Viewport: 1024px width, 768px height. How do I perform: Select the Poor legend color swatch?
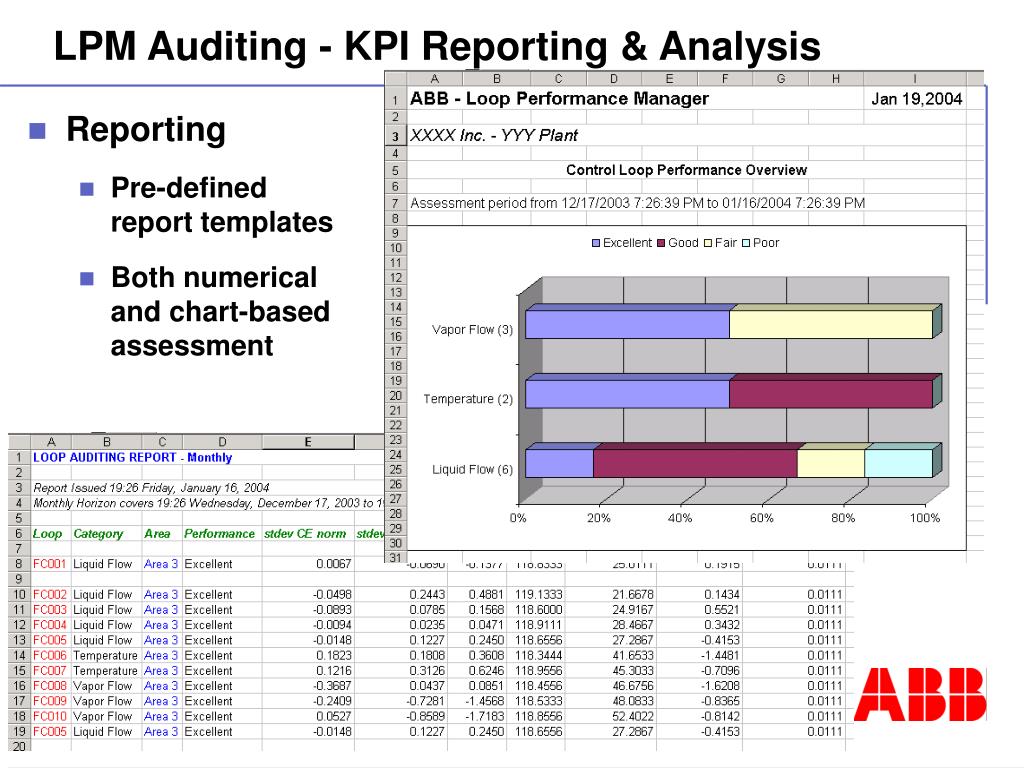[x=746, y=243]
